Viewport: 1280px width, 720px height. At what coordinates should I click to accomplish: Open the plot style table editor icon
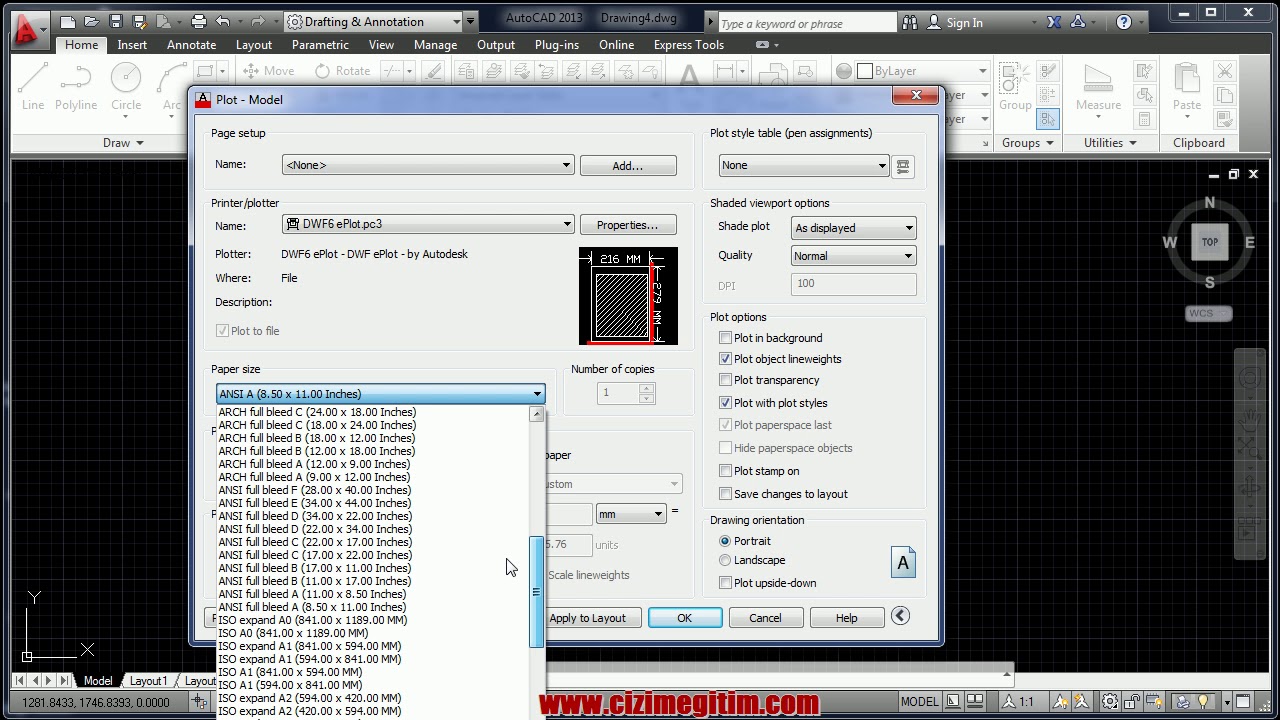click(x=902, y=166)
